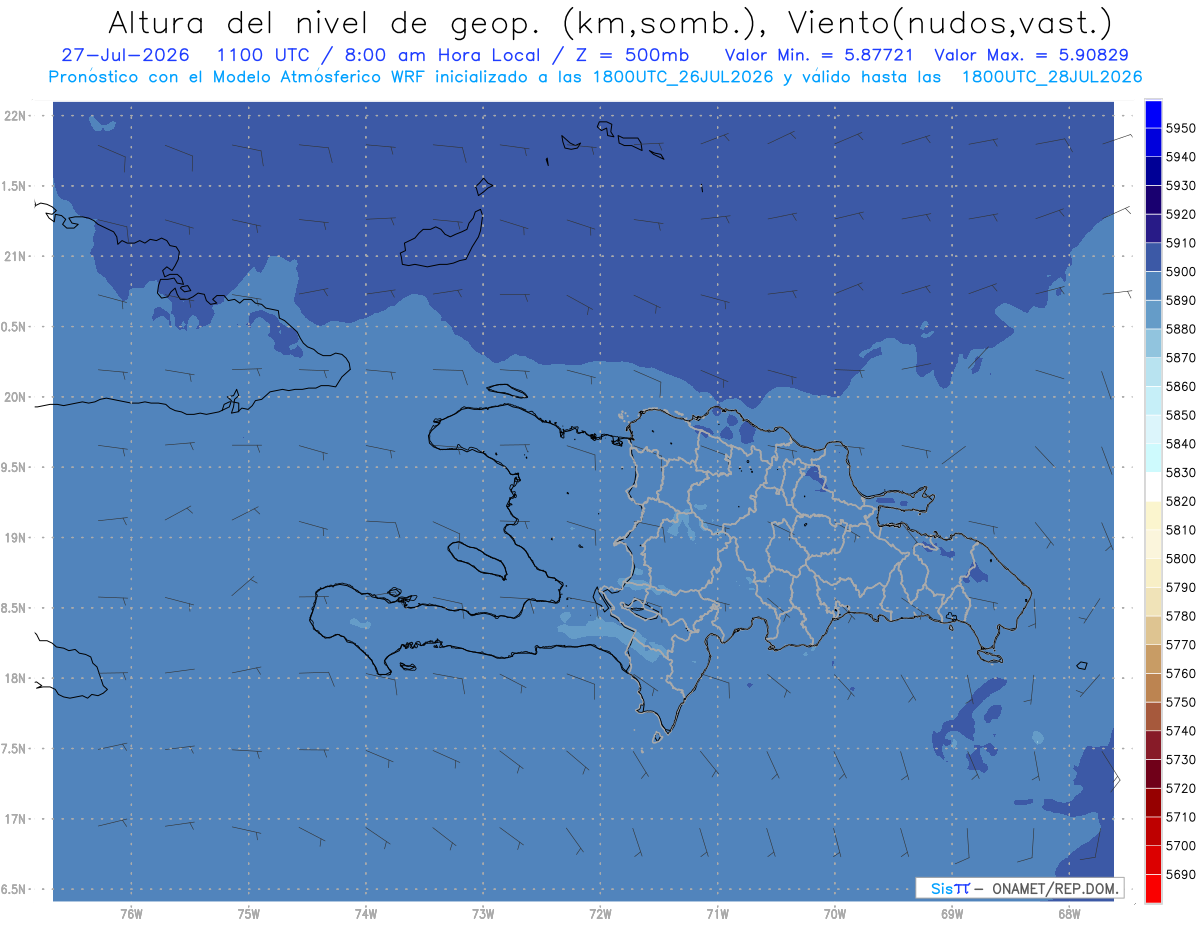
Task: Click the 72W longitude label
Action: [600, 914]
